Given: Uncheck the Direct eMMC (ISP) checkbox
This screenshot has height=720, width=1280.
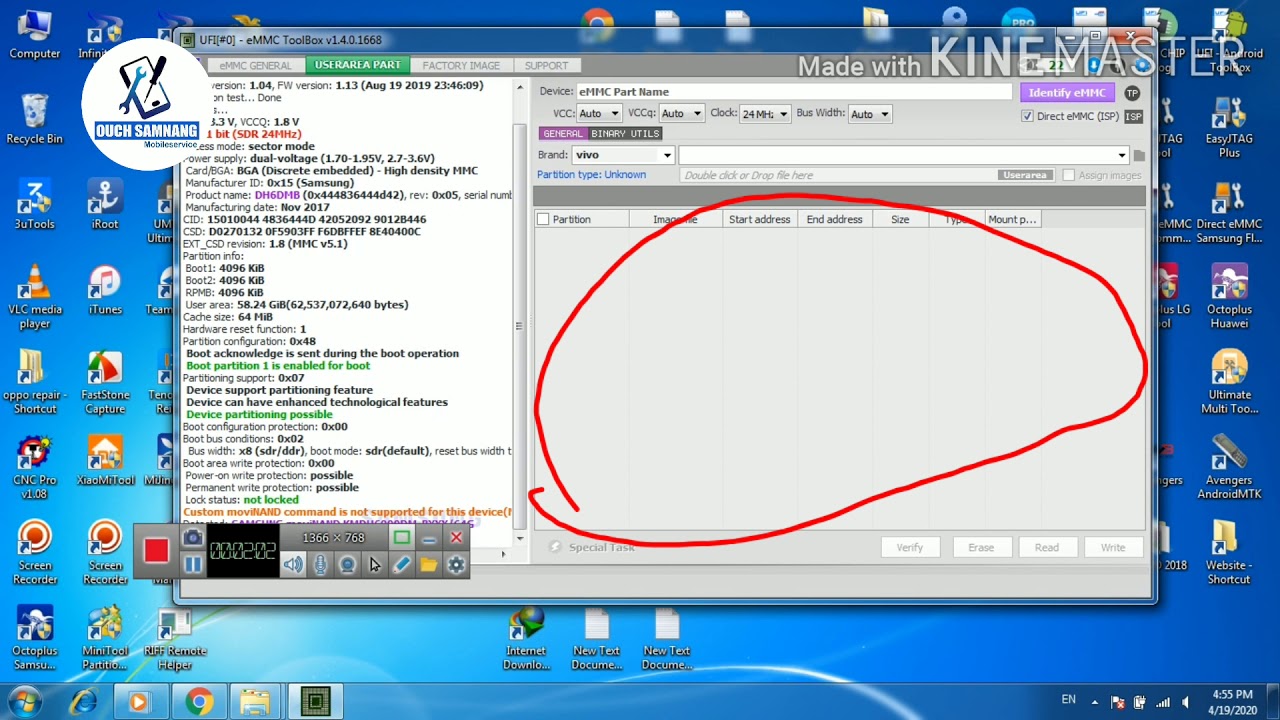Looking at the screenshot, I should 1027,117.
